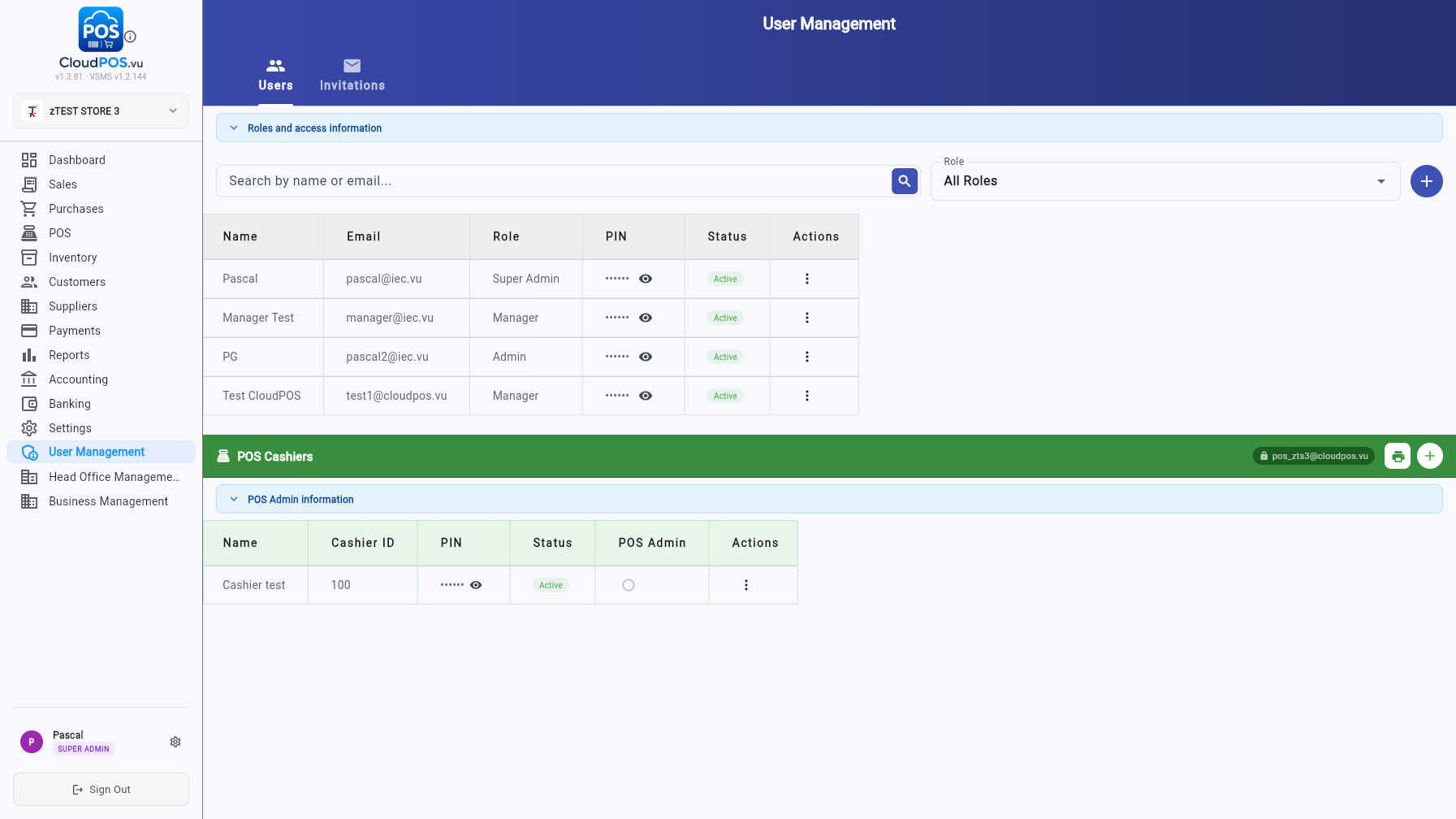Go to Inventory in sidebar
The width and height of the screenshot is (1456, 819).
(101, 258)
